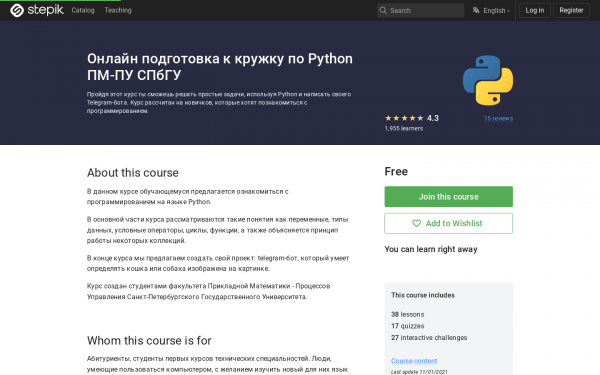The width and height of the screenshot is (600, 375).
Task: Click the heart icon on Add to Wishlist
Action: (416, 223)
